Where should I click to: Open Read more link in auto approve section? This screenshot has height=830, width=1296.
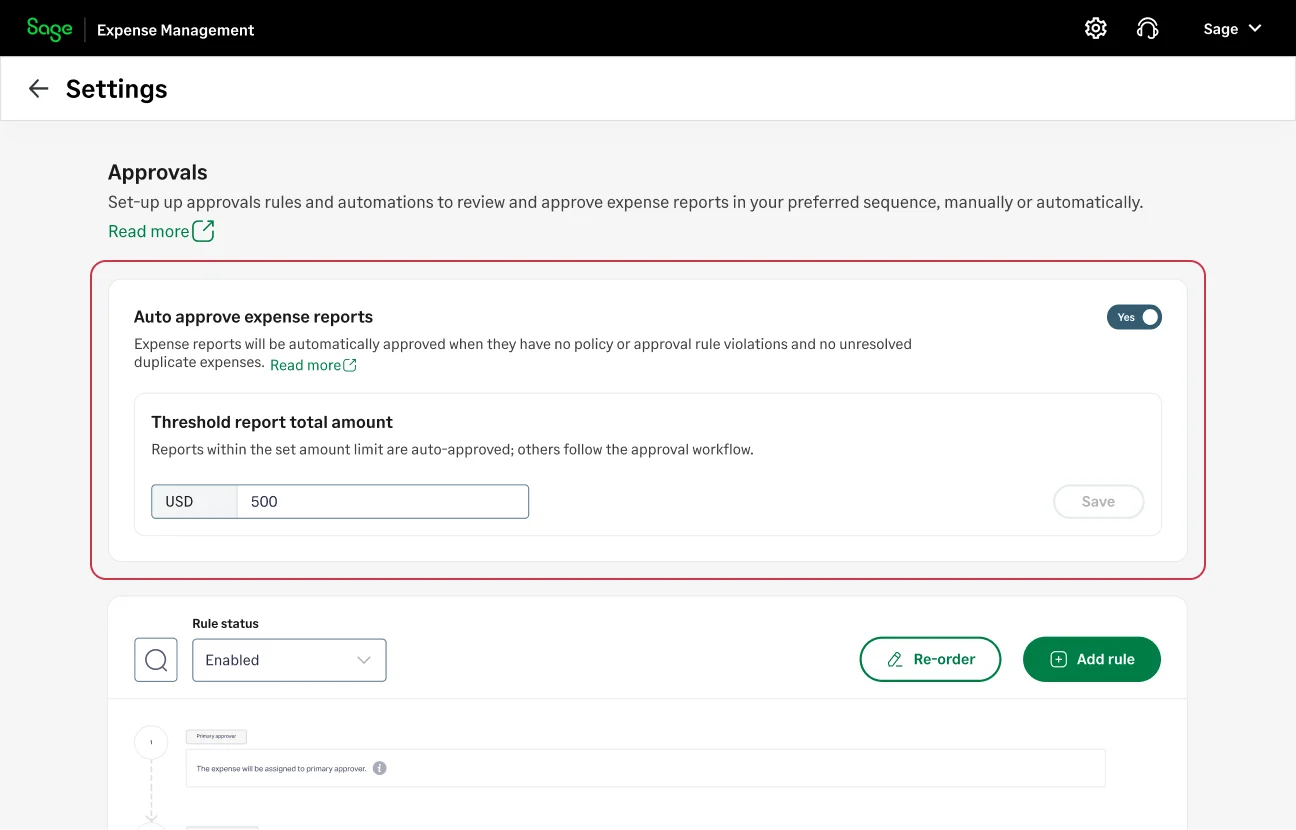(313, 365)
